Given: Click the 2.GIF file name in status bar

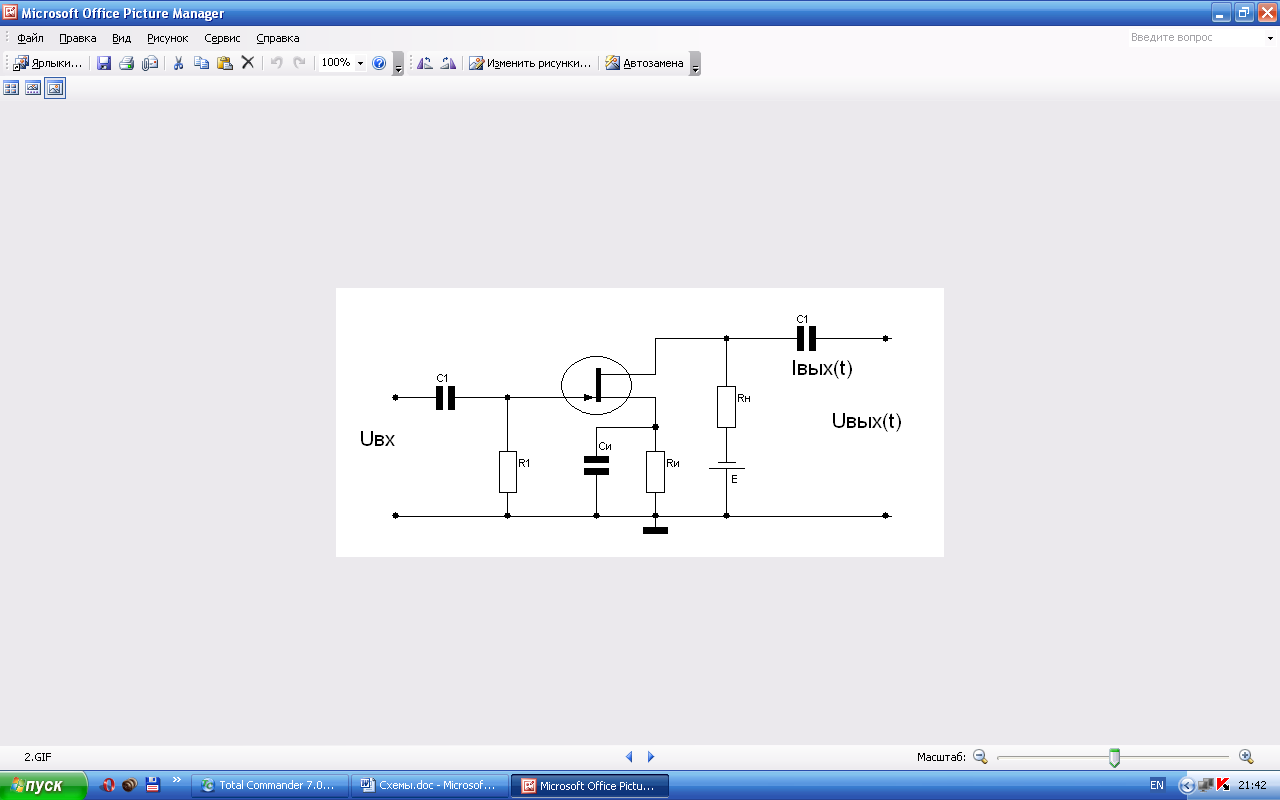Looking at the screenshot, I should (38, 757).
